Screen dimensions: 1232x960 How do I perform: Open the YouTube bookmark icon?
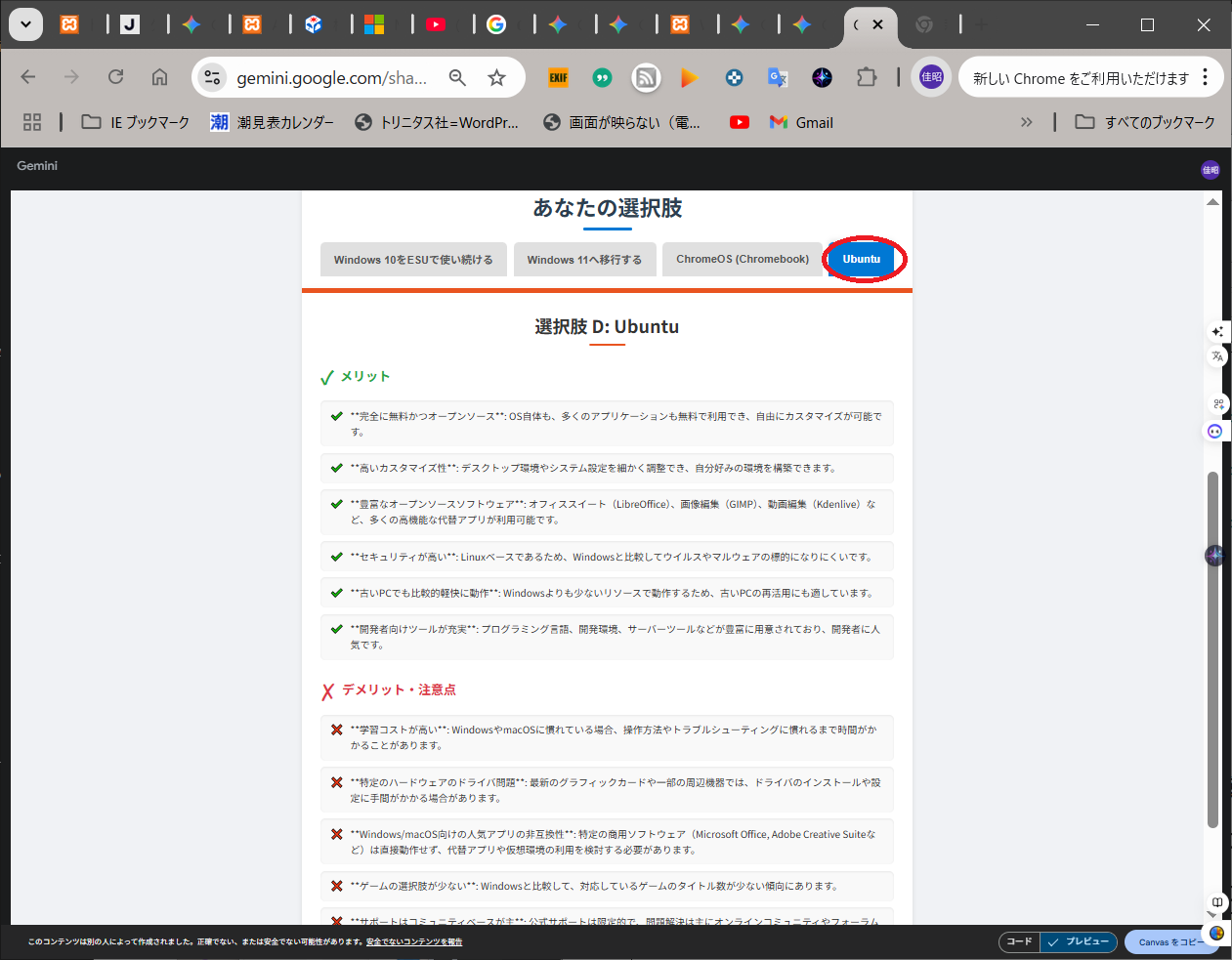(x=740, y=122)
